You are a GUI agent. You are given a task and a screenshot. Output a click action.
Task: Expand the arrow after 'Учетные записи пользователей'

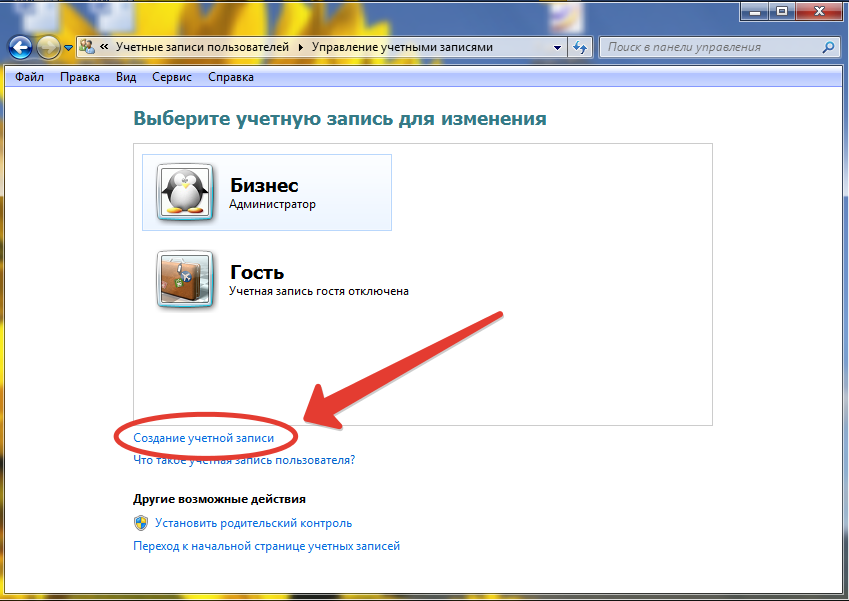301,48
